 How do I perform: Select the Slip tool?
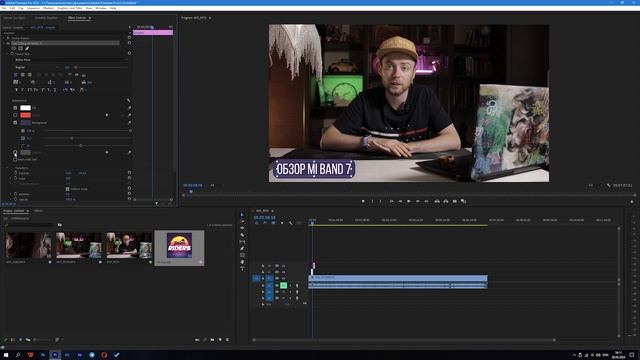click(x=242, y=242)
